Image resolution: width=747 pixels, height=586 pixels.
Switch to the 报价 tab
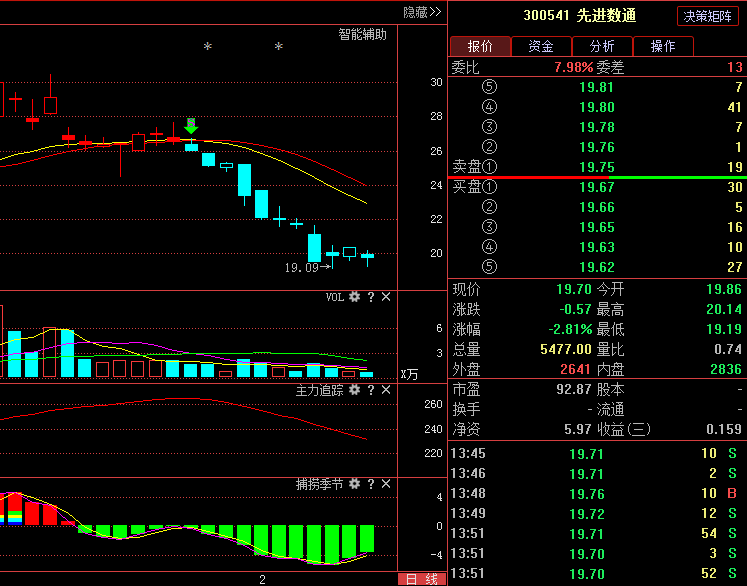tap(480, 46)
